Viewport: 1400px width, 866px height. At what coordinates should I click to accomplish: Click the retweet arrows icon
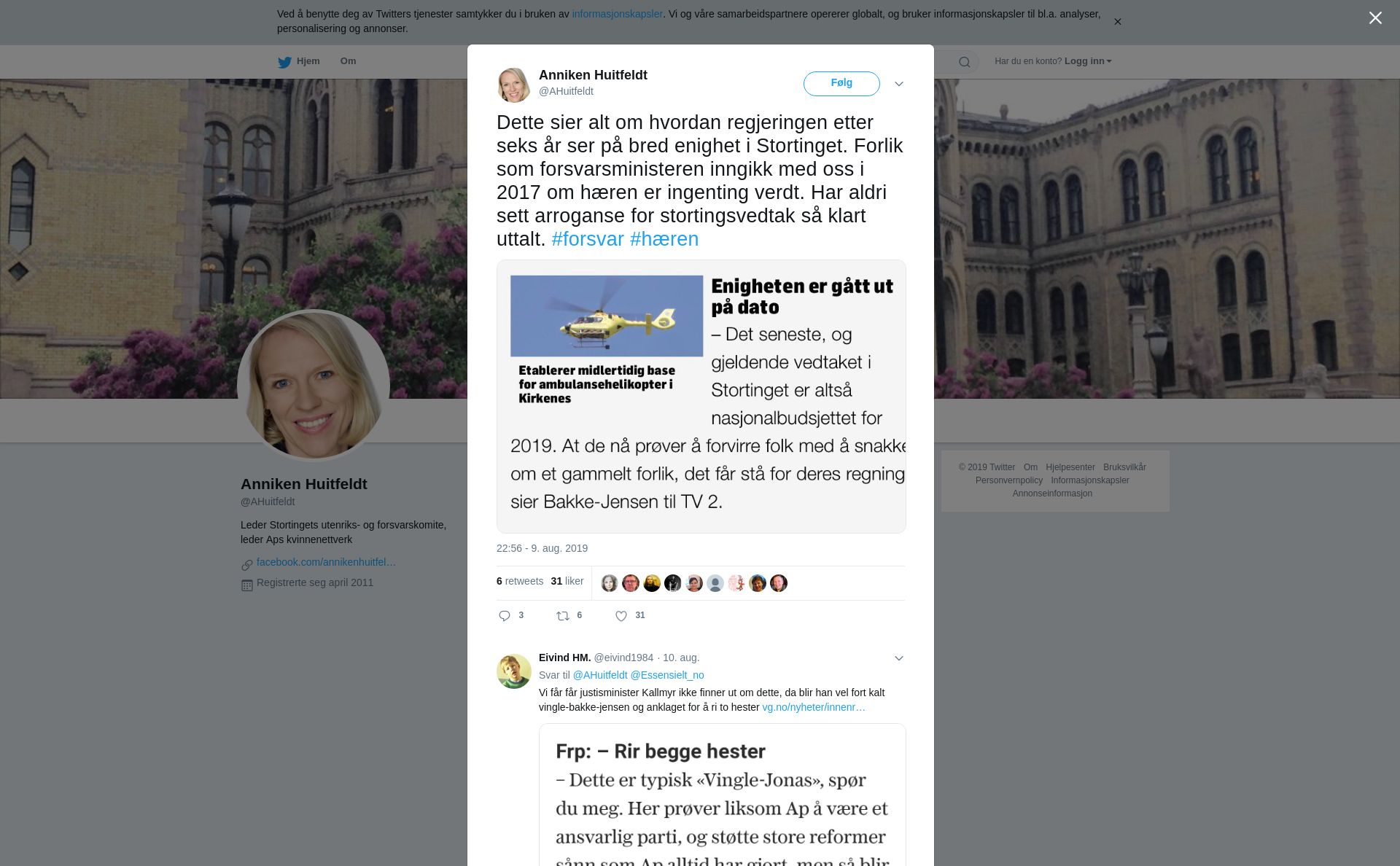(x=563, y=616)
